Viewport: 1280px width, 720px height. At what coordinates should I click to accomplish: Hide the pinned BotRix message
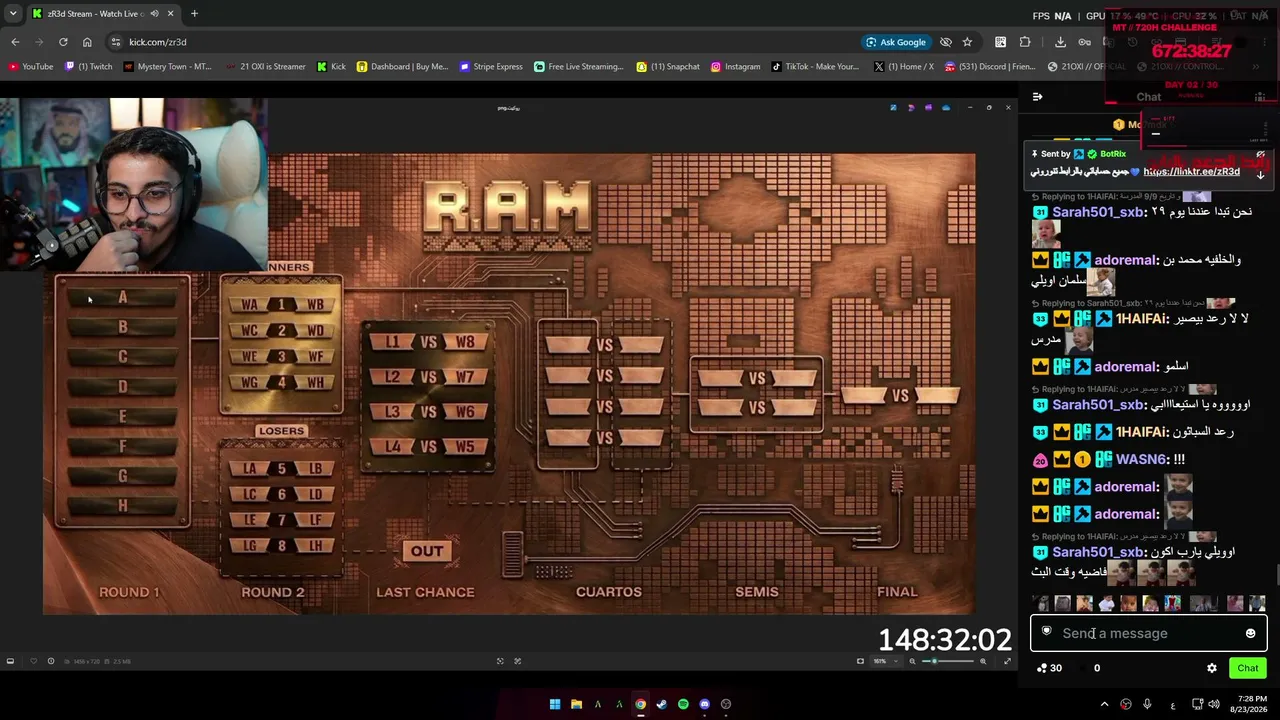coord(1260,155)
